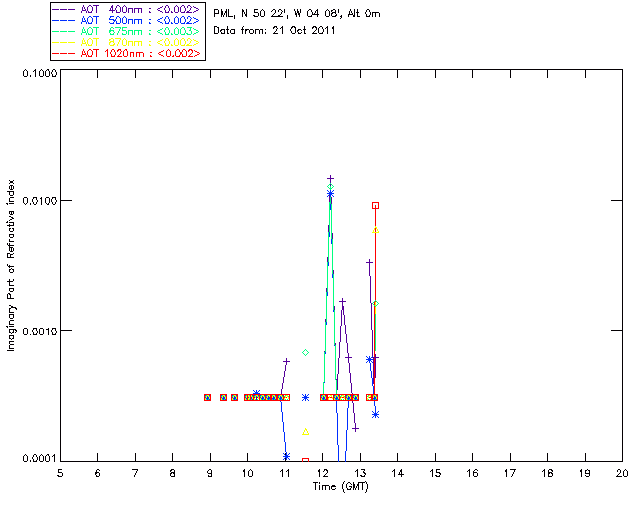Image resolution: width=640 pixels, height=512 pixels.
Task: Click the isolated green diamond marker near 11.5 hours
Action: 305,352
